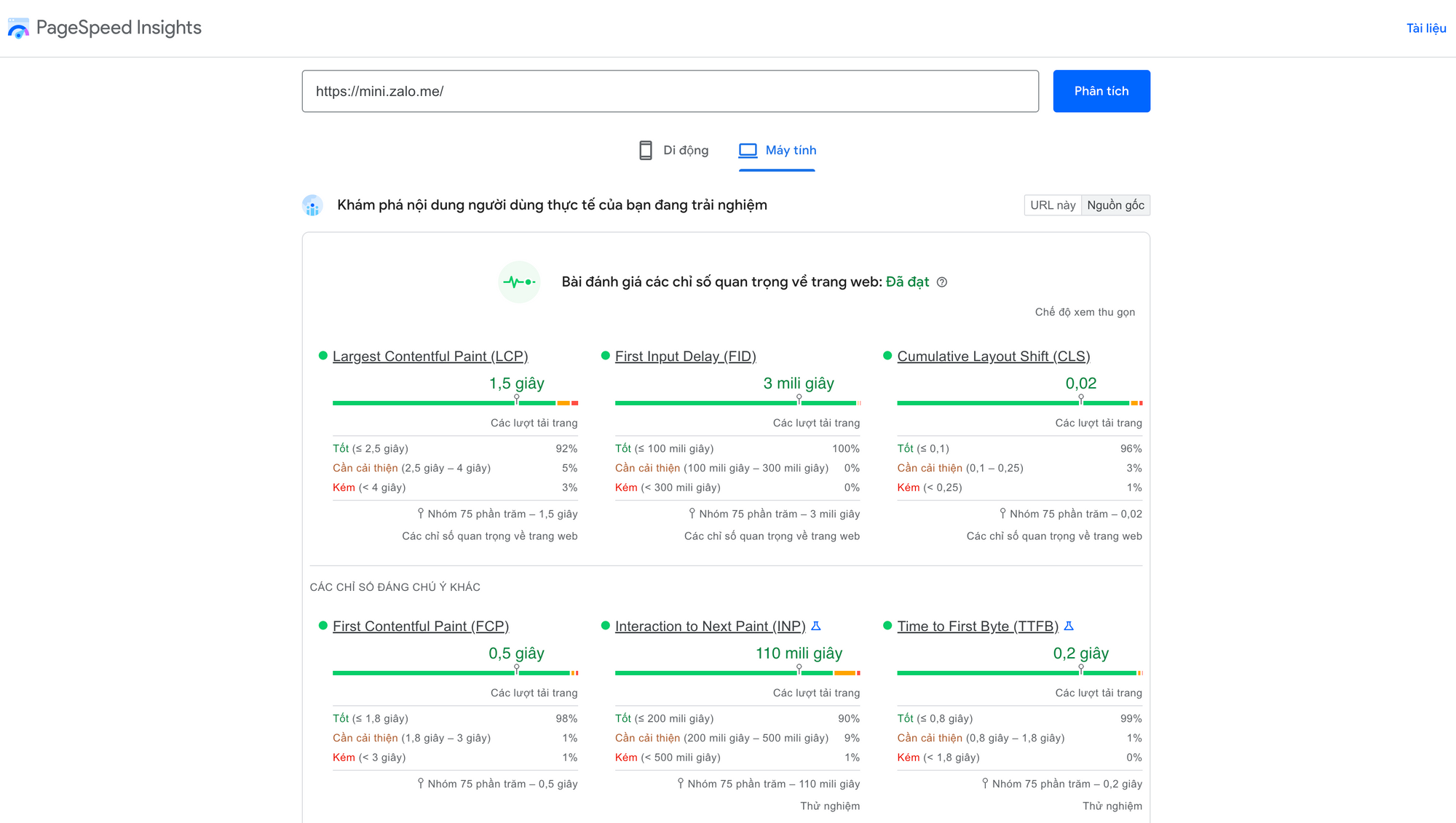Viewport: 1456px width, 823px height.
Task: Click the CLS value 0,02
Action: (x=1081, y=383)
